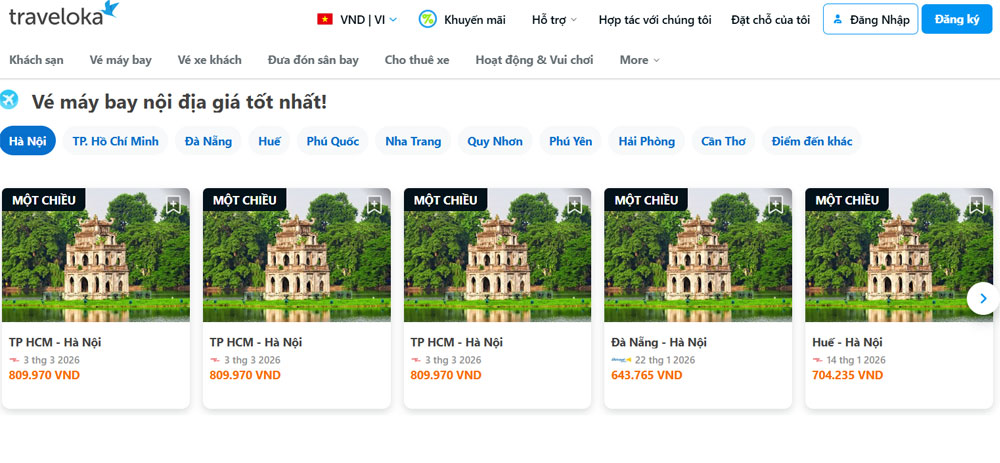Click heading Vé máy bay nội địa giá tốt nhất!
The image size is (1000, 463).
(179, 101)
